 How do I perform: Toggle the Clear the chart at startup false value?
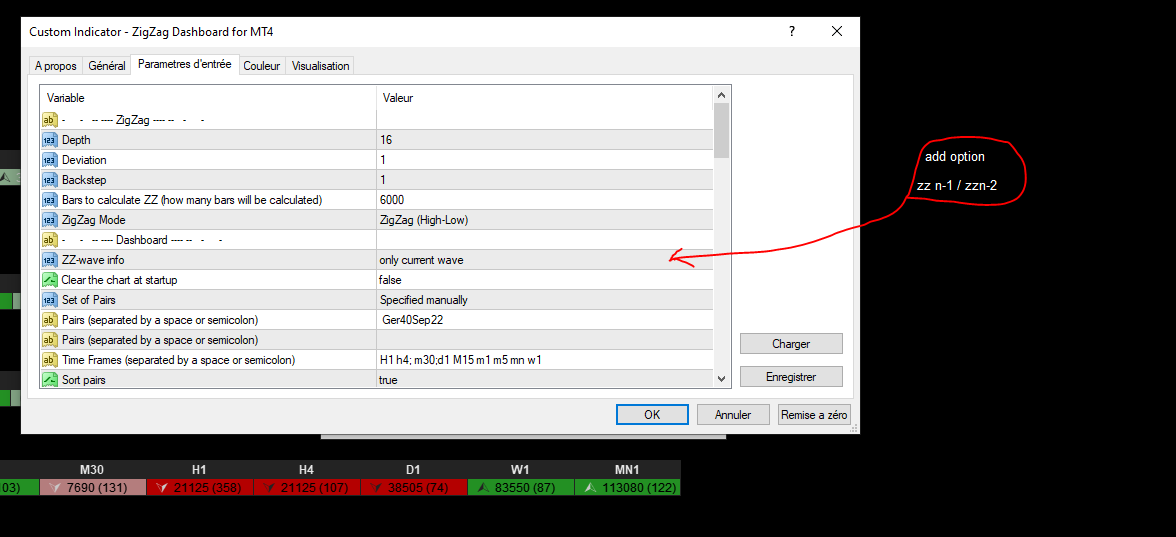tap(544, 280)
